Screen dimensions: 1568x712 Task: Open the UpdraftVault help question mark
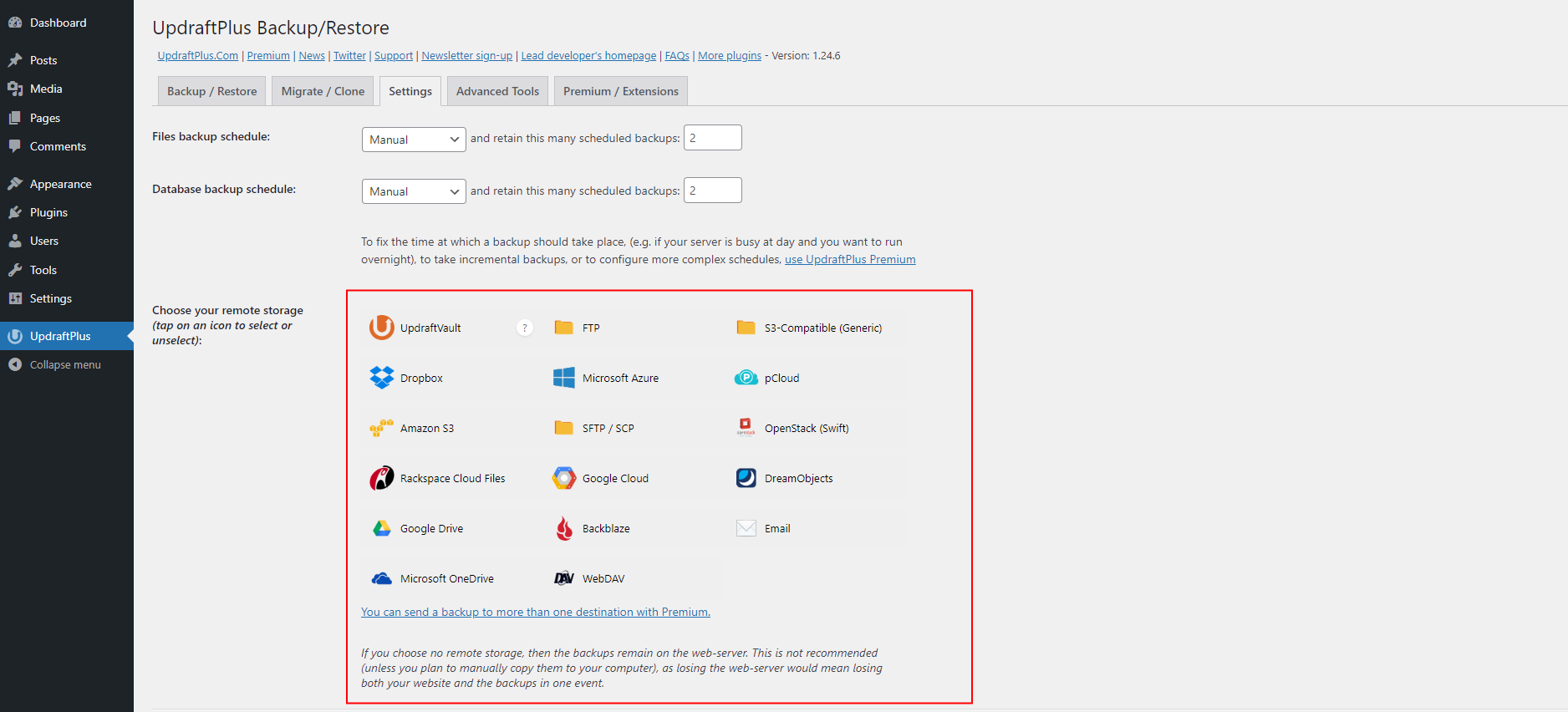(525, 328)
